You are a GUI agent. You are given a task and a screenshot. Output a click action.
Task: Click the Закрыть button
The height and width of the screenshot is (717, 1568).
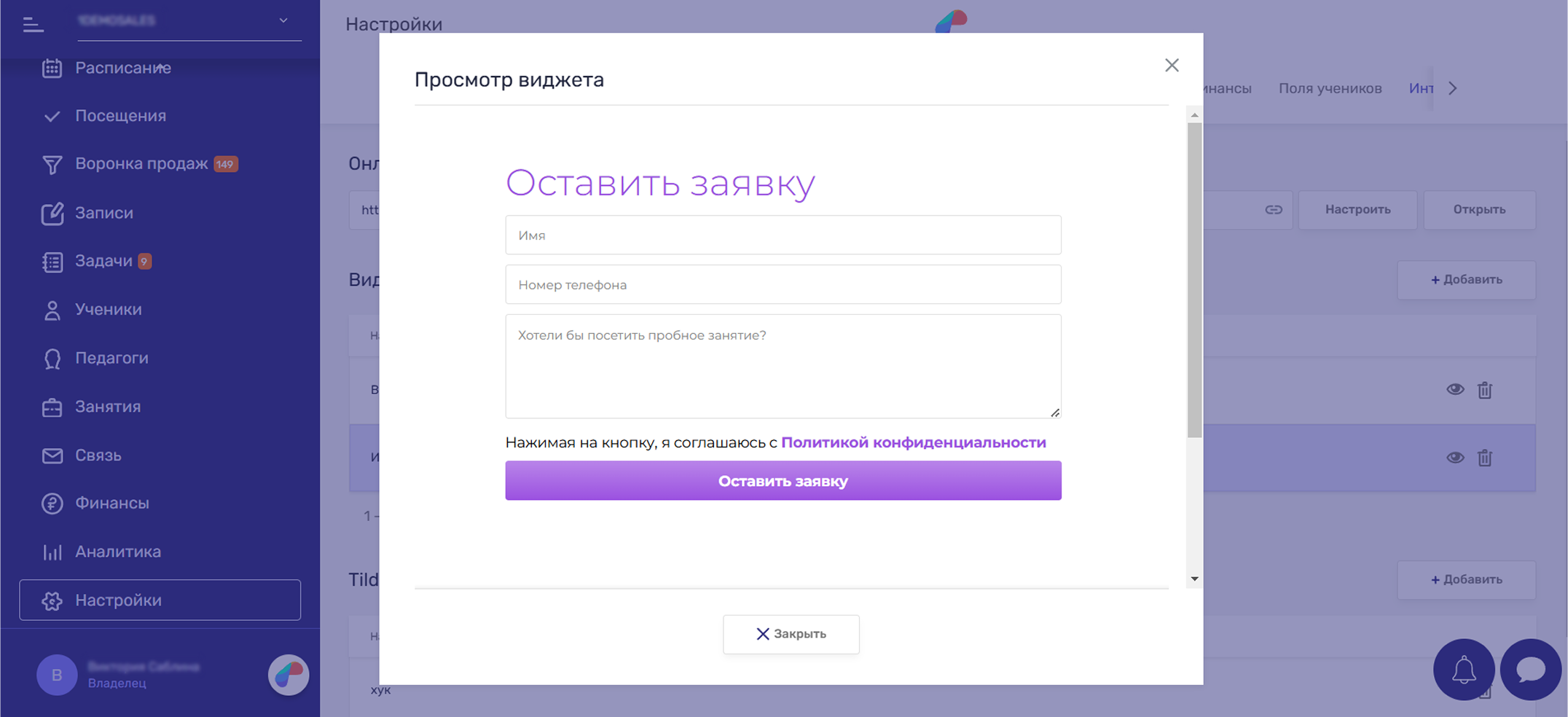point(791,634)
